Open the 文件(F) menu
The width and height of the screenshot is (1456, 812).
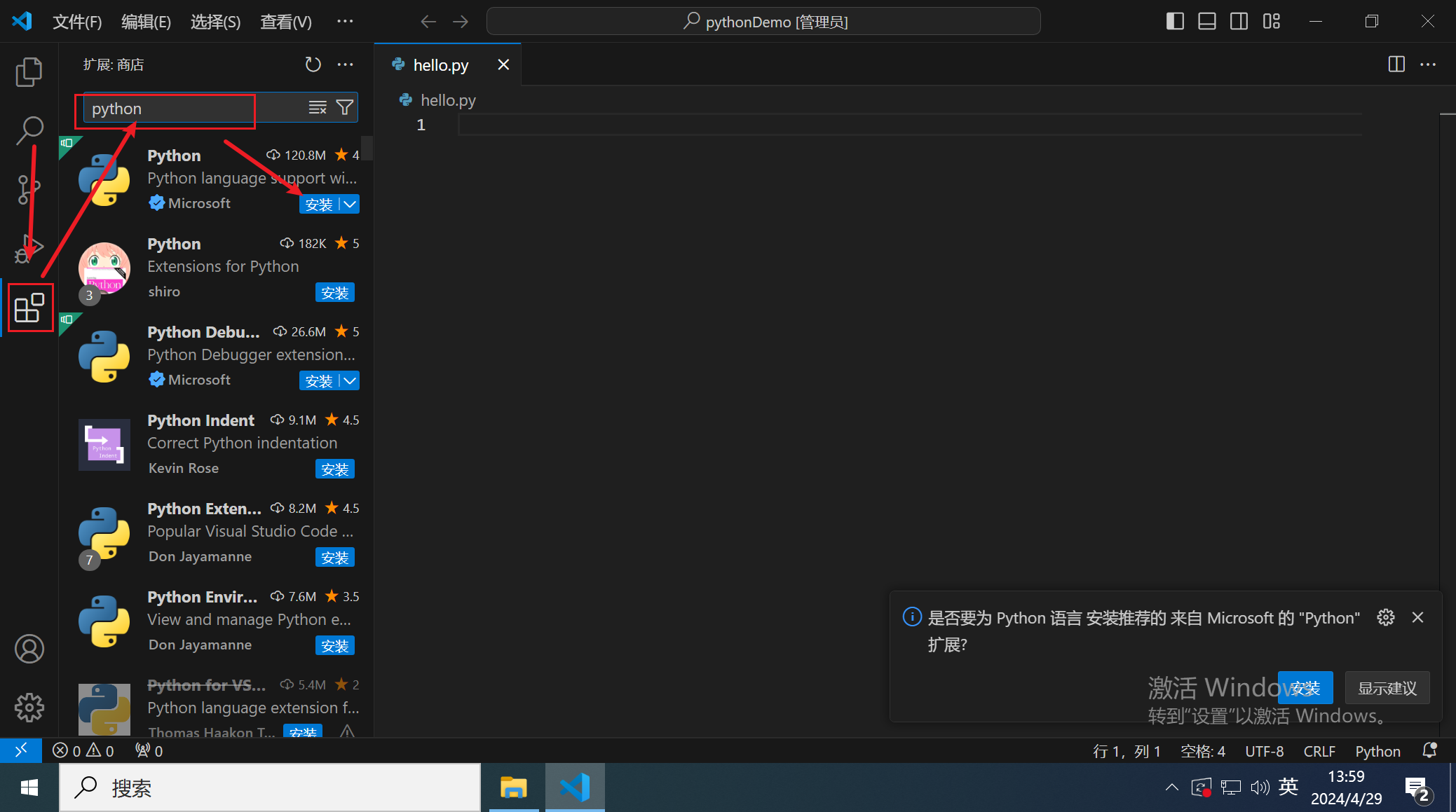(x=77, y=22)
